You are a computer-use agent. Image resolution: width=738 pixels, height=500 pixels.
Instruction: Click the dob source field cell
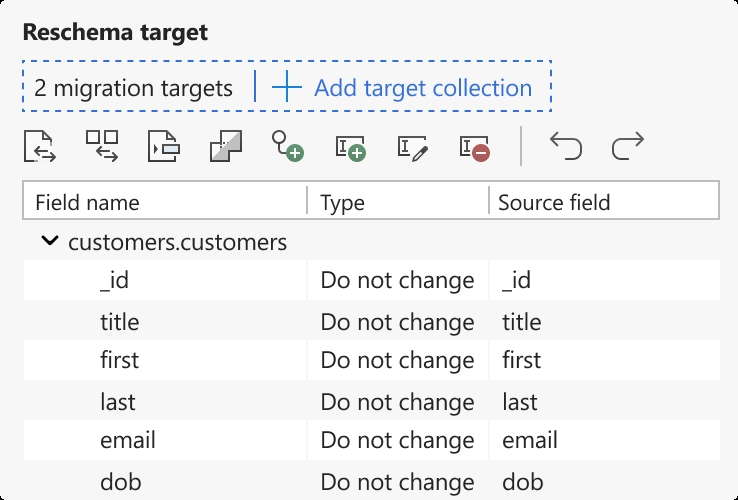(605, 481)
